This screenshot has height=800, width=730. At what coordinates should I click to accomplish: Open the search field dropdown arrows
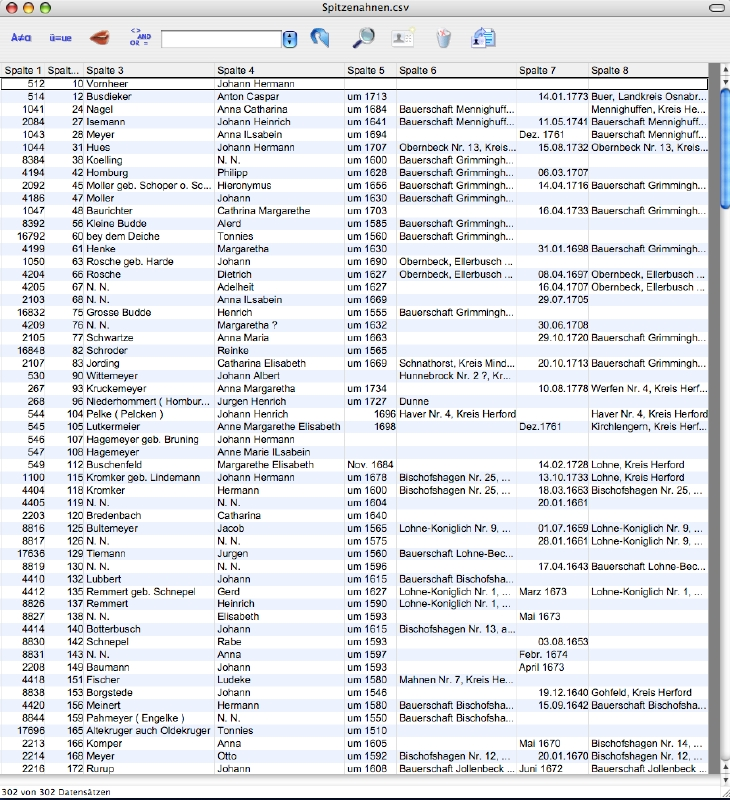click(290, 39)
